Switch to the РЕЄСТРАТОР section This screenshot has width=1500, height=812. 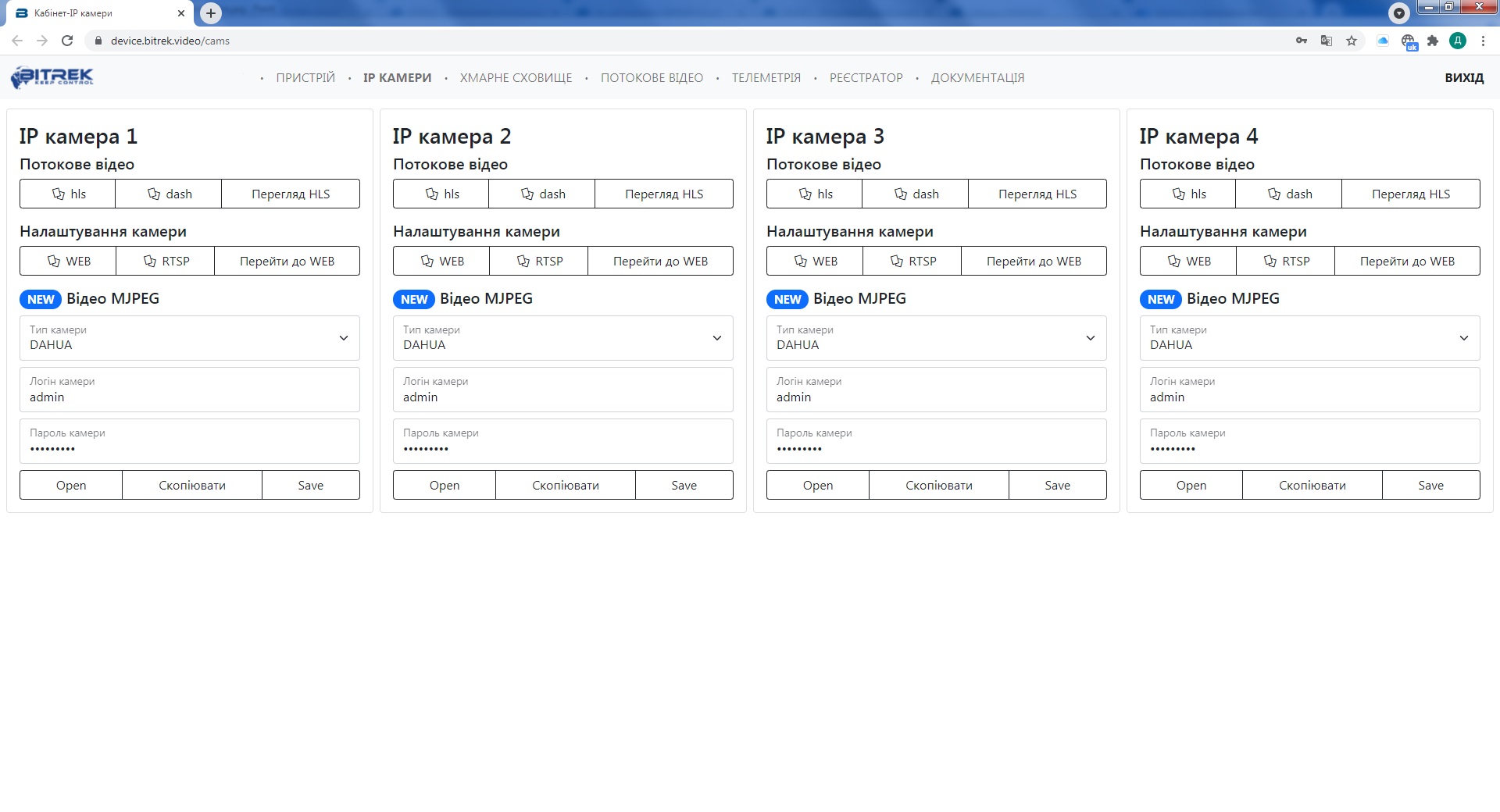(866, 78)
